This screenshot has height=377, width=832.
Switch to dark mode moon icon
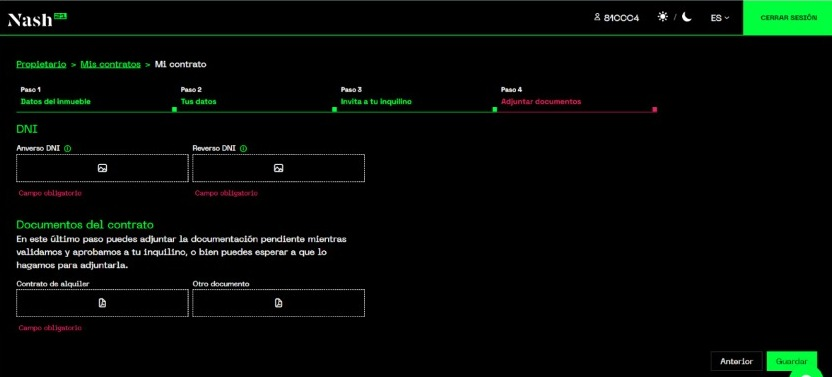[687, 17]
